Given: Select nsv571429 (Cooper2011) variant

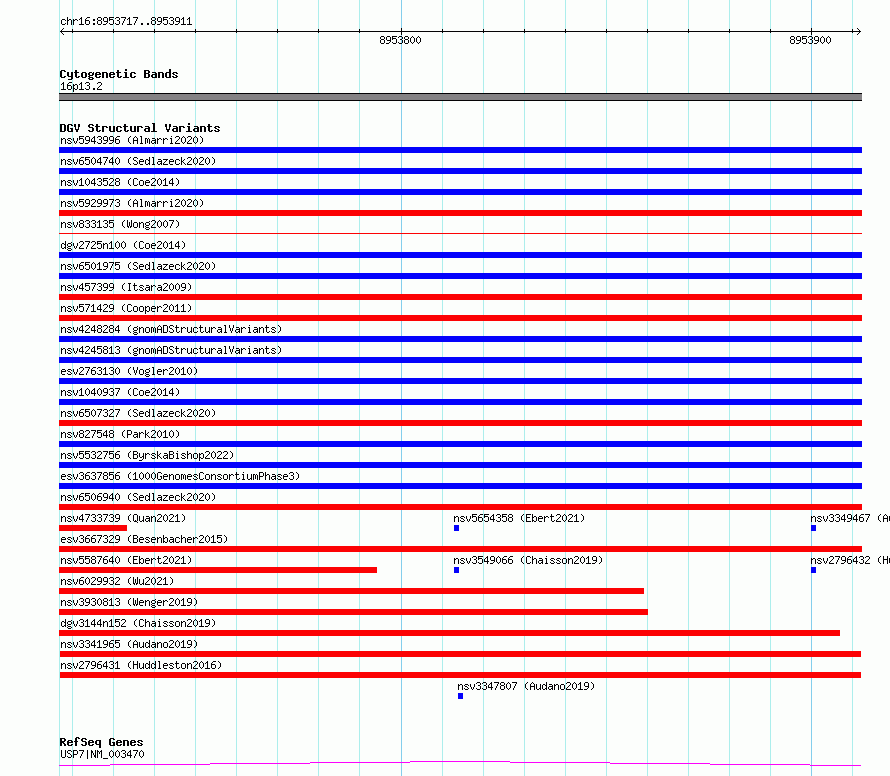Looking at the screenshot, I should click(126, 308).
